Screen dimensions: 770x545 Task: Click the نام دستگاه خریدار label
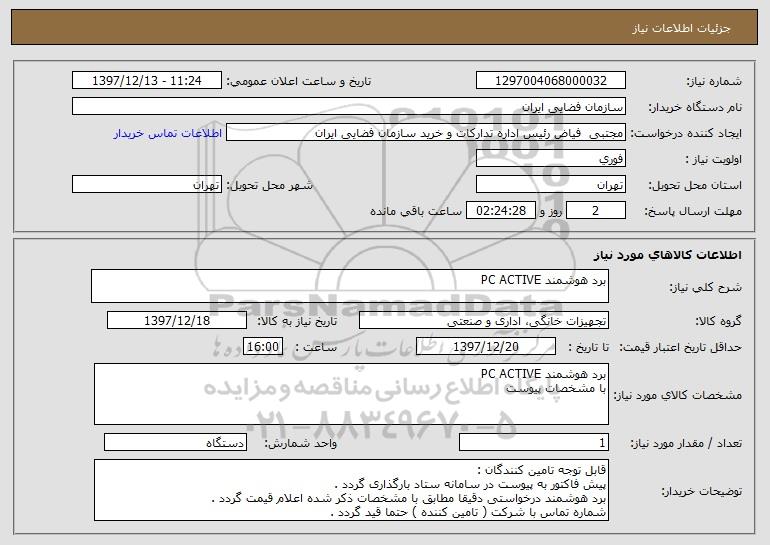click(695, 107)
